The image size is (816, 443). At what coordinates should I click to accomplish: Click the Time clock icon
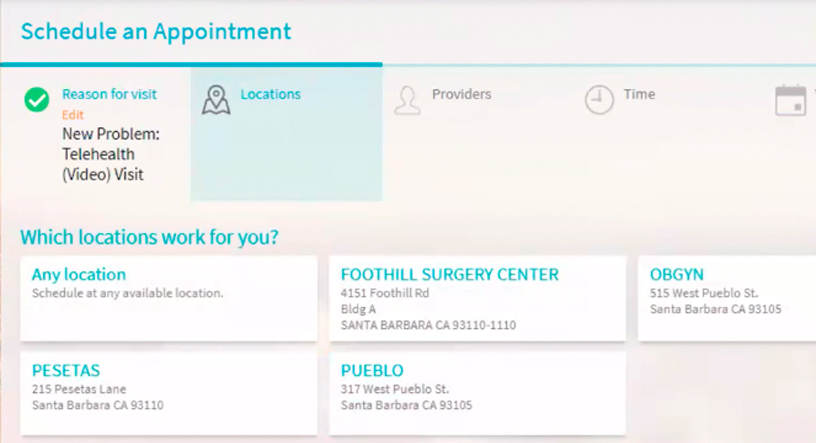click(599, 99)
